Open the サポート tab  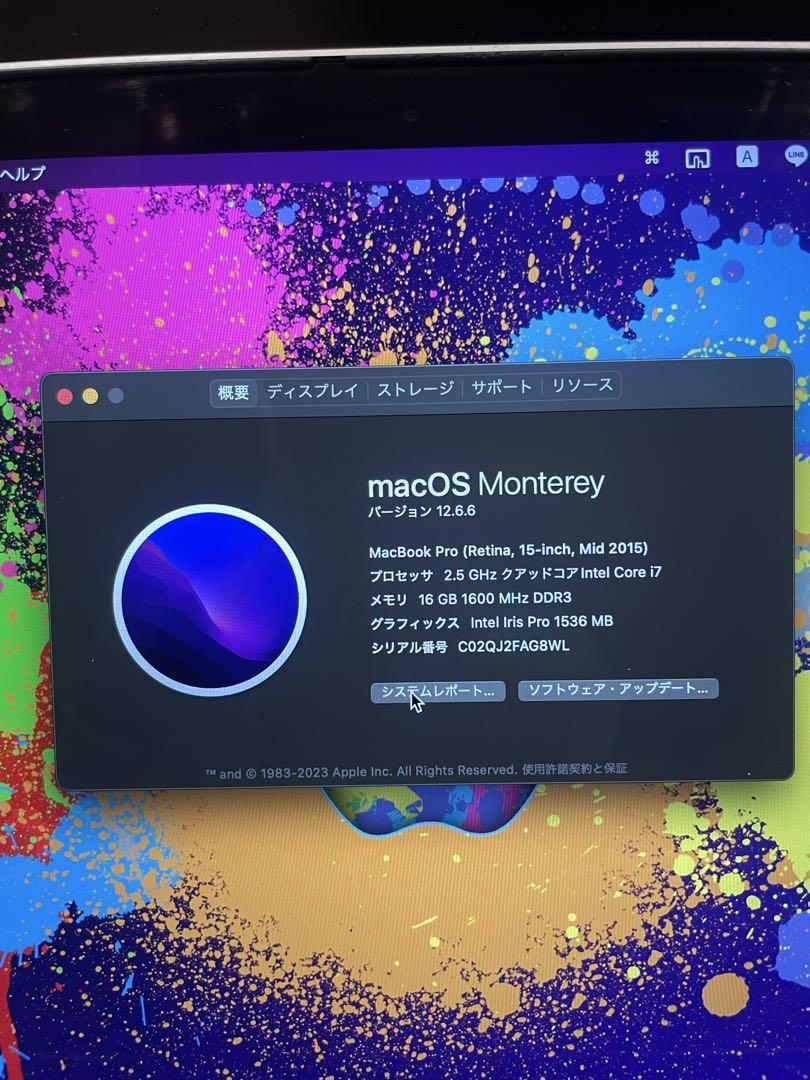coord(501,387)
